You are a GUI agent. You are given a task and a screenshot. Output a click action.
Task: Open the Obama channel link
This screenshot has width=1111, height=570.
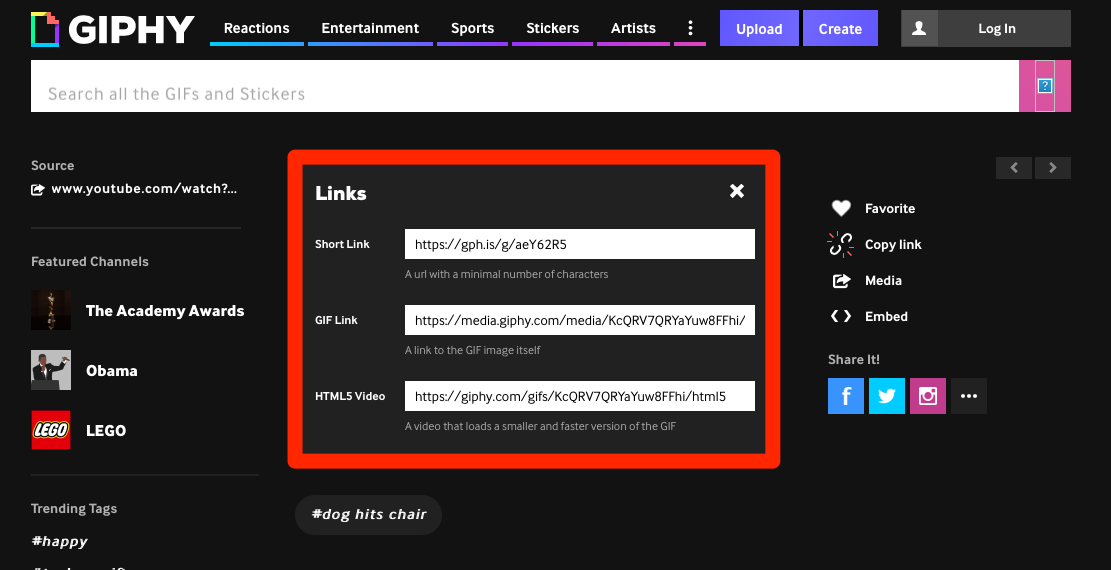[x=111, y=371]
